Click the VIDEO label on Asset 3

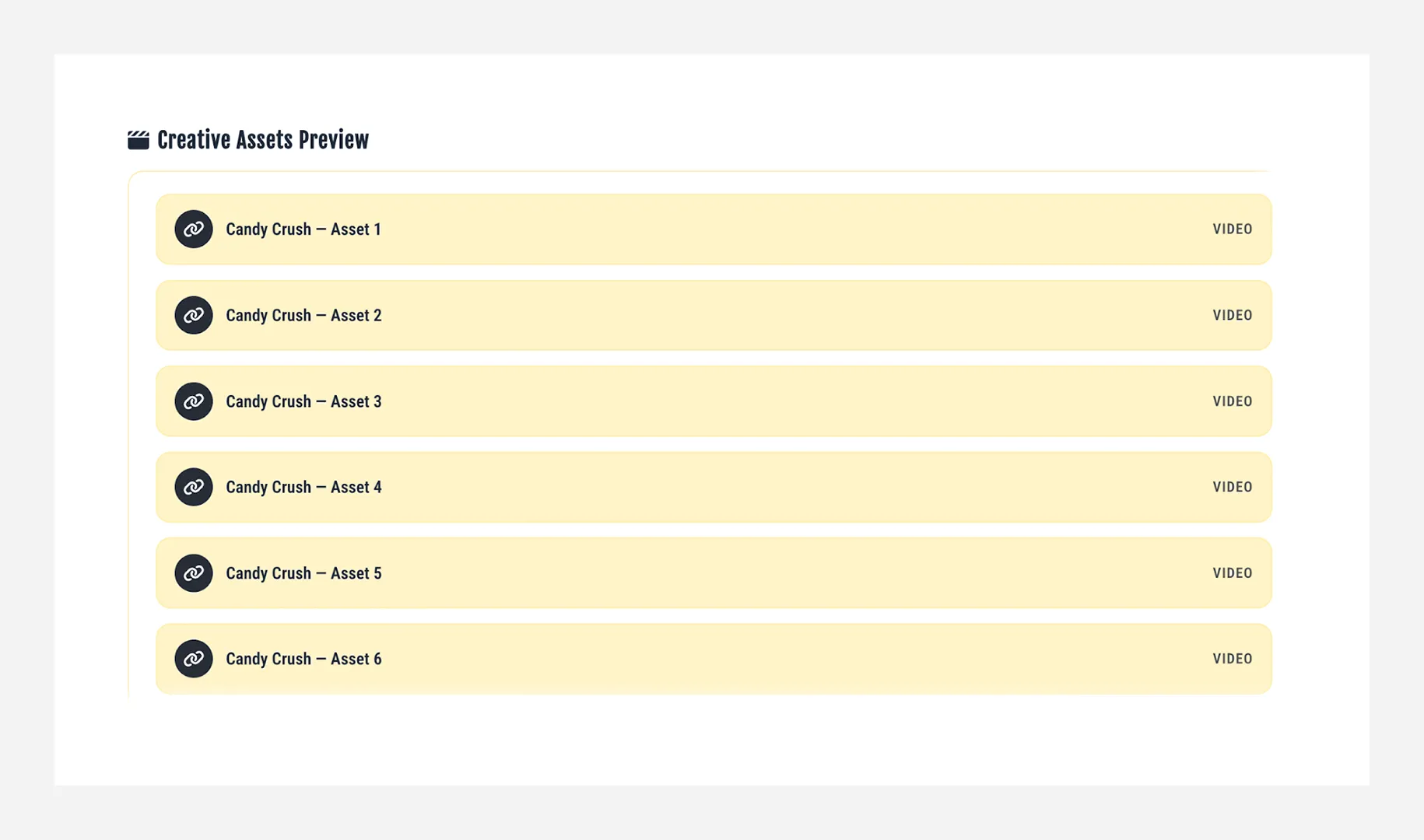tap(1232, 401)
